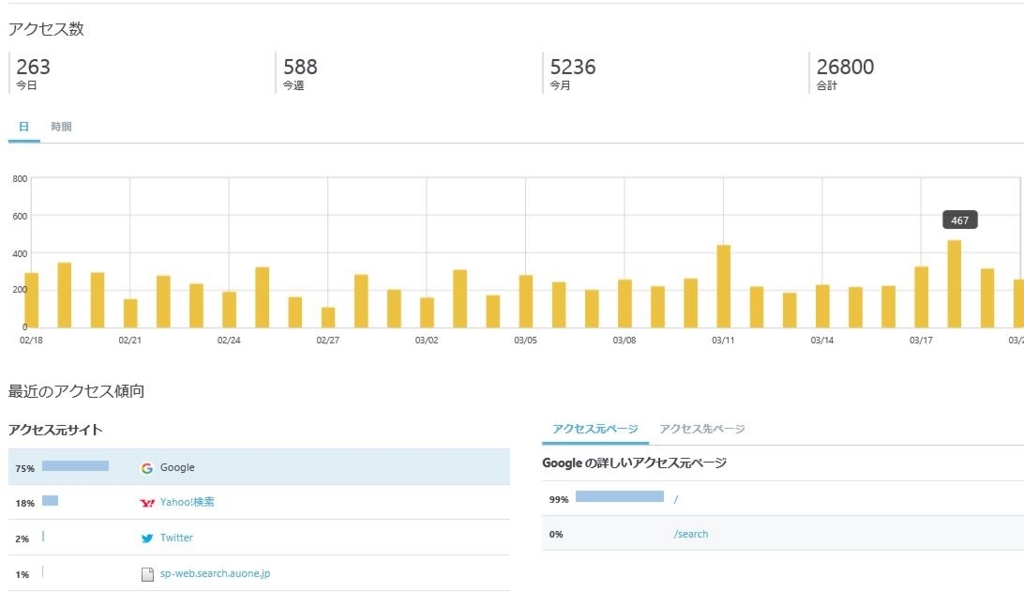
Task: Switch to the 日 daily tab
Action: click(24, 127)
